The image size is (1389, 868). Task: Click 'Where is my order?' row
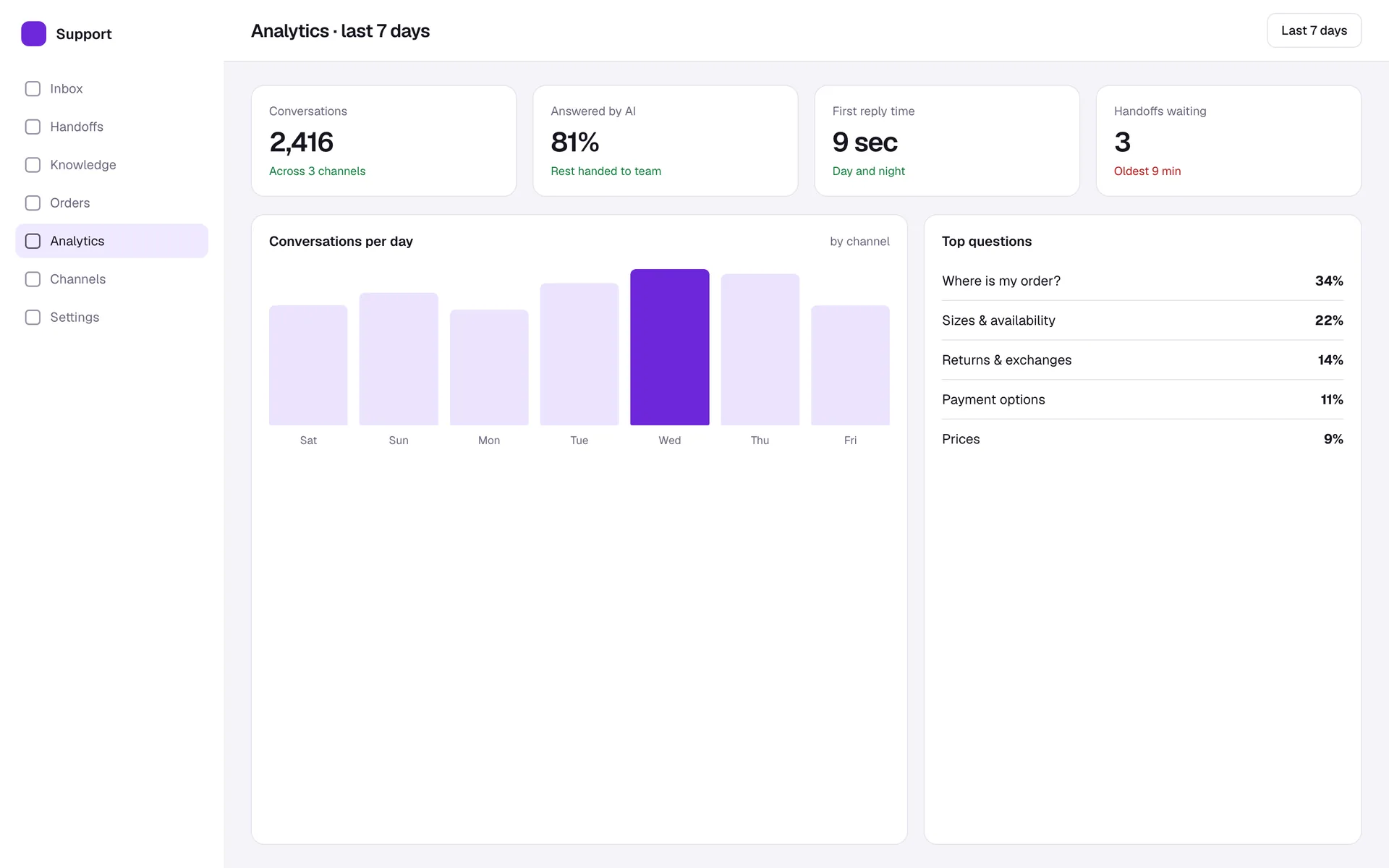pos(1142,281)
